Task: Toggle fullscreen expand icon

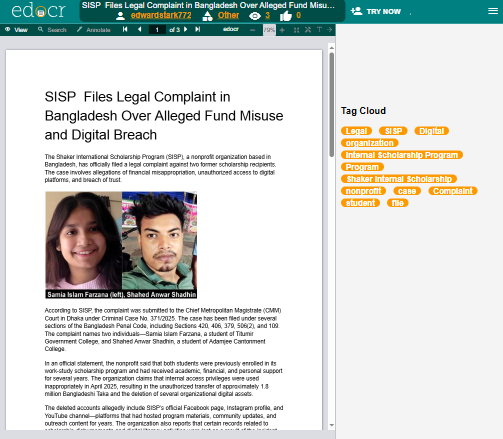Action: (308, 30)
